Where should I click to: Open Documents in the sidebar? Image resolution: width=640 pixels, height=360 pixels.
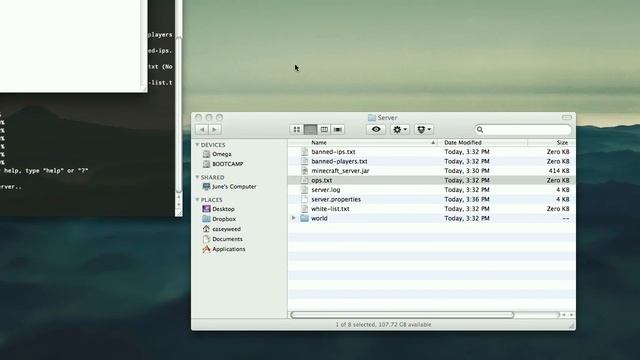[223, 239]
